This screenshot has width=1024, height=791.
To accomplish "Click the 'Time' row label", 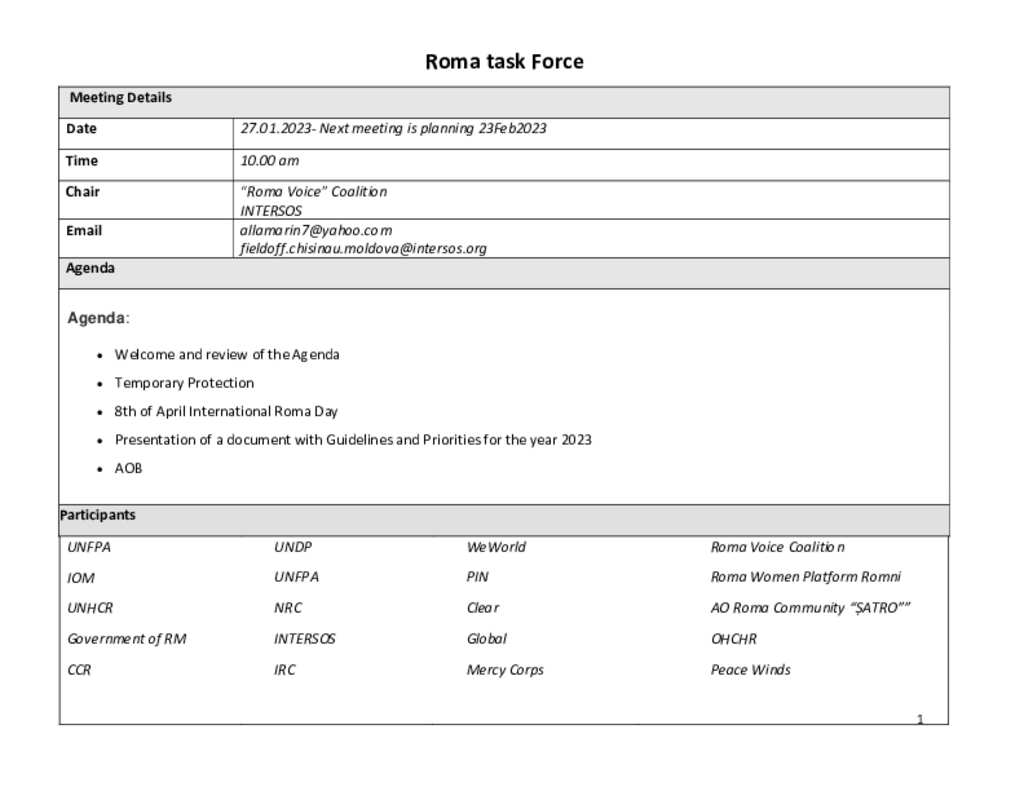I will pos(82,161).
